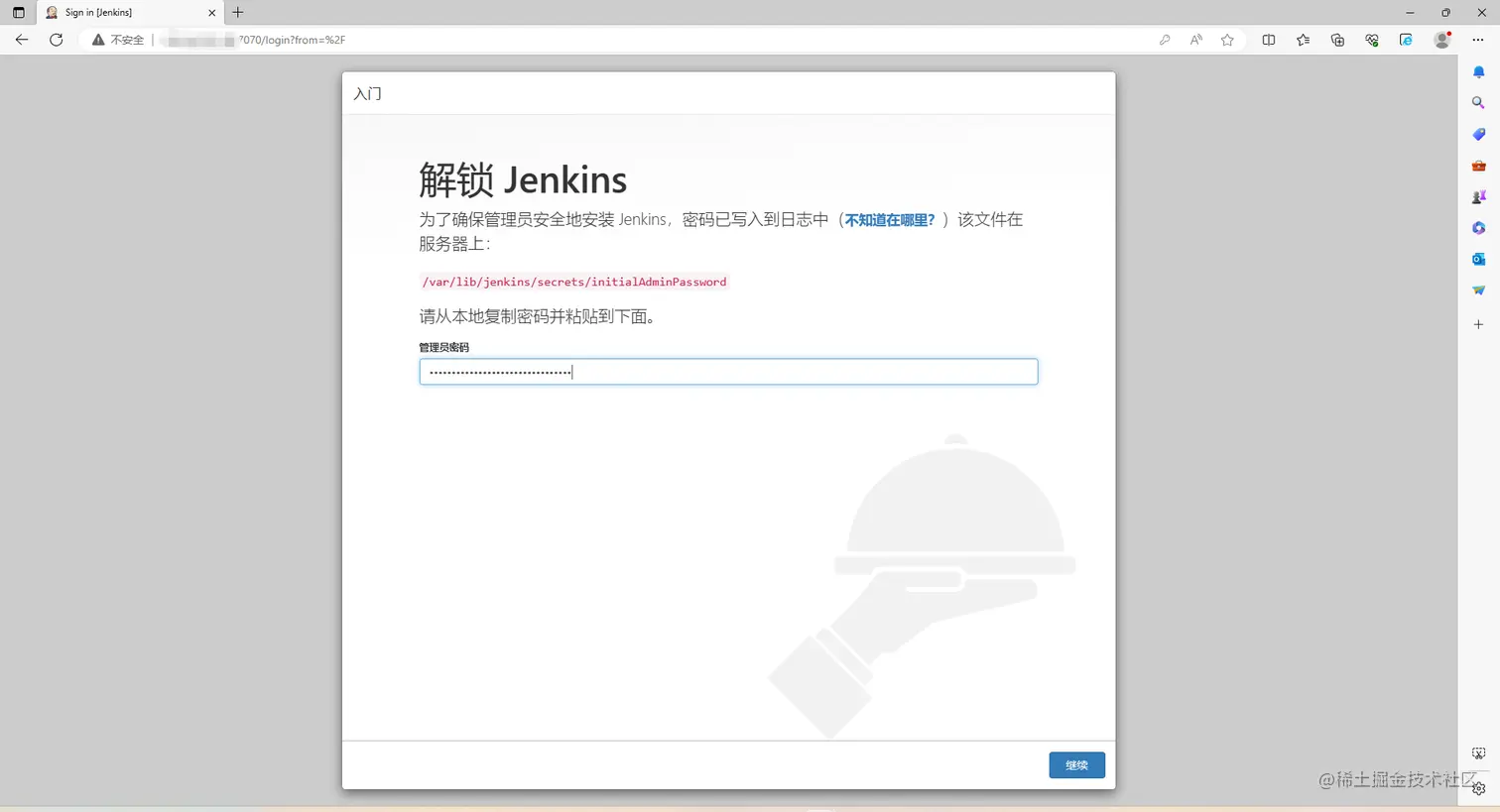Minimize the Edge browser window

point(1410,13)
